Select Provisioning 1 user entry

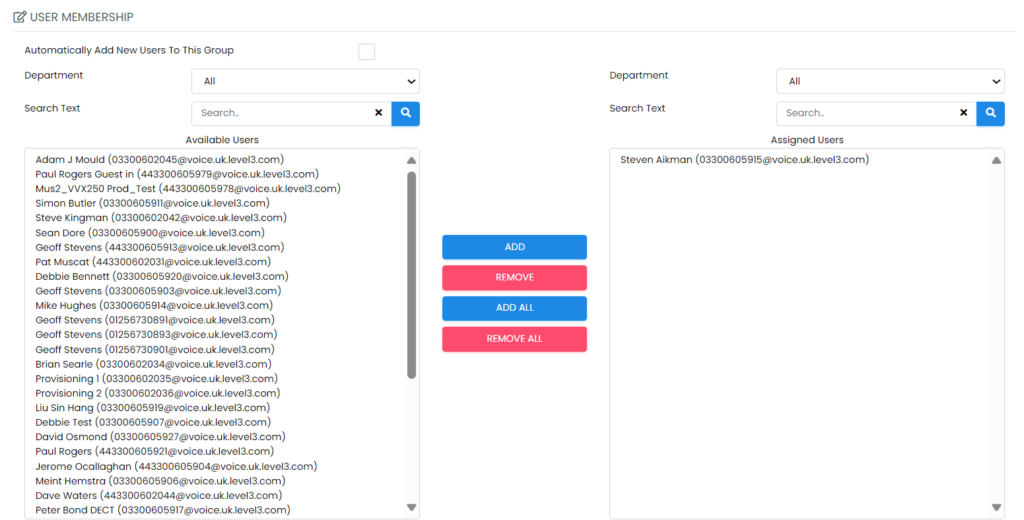157,378
